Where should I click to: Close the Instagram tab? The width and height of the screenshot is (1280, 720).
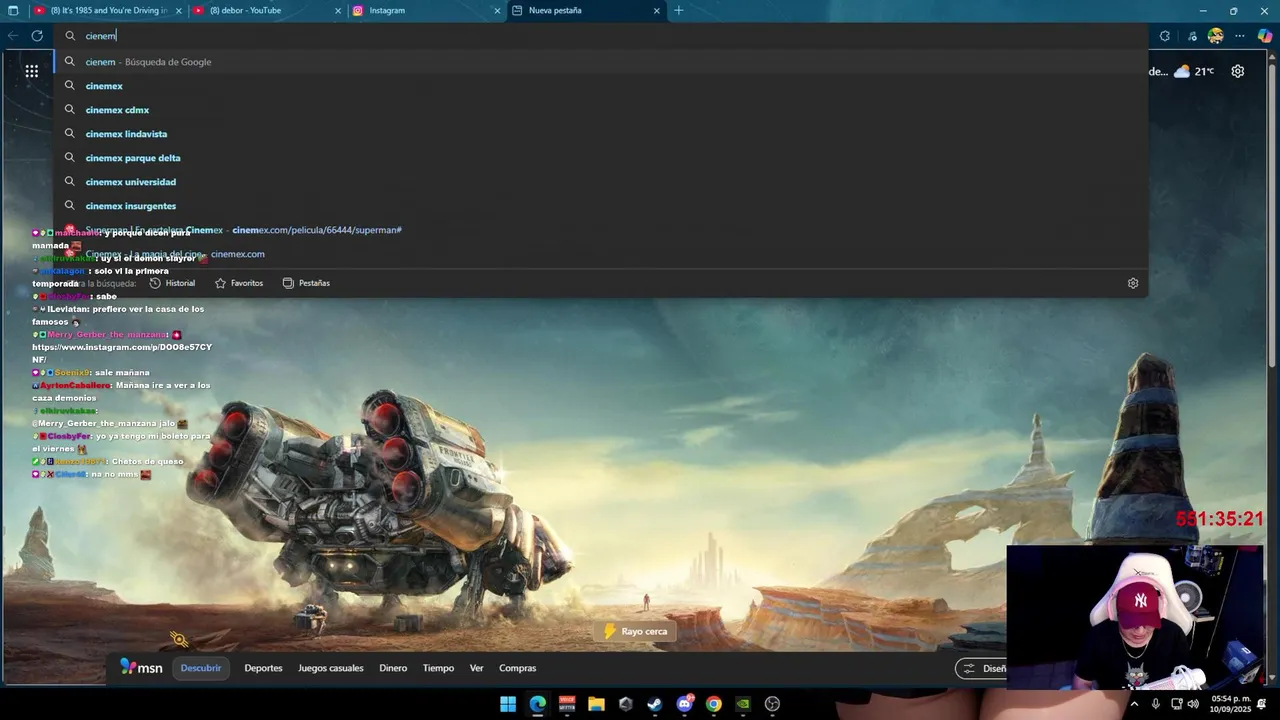497,10
